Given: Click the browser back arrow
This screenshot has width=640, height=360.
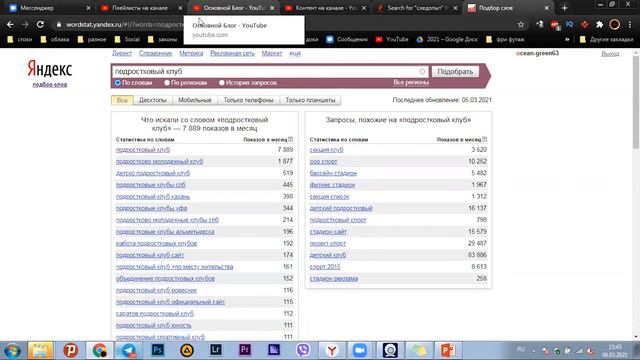Looking at the screenshot, I should (10, 24).
